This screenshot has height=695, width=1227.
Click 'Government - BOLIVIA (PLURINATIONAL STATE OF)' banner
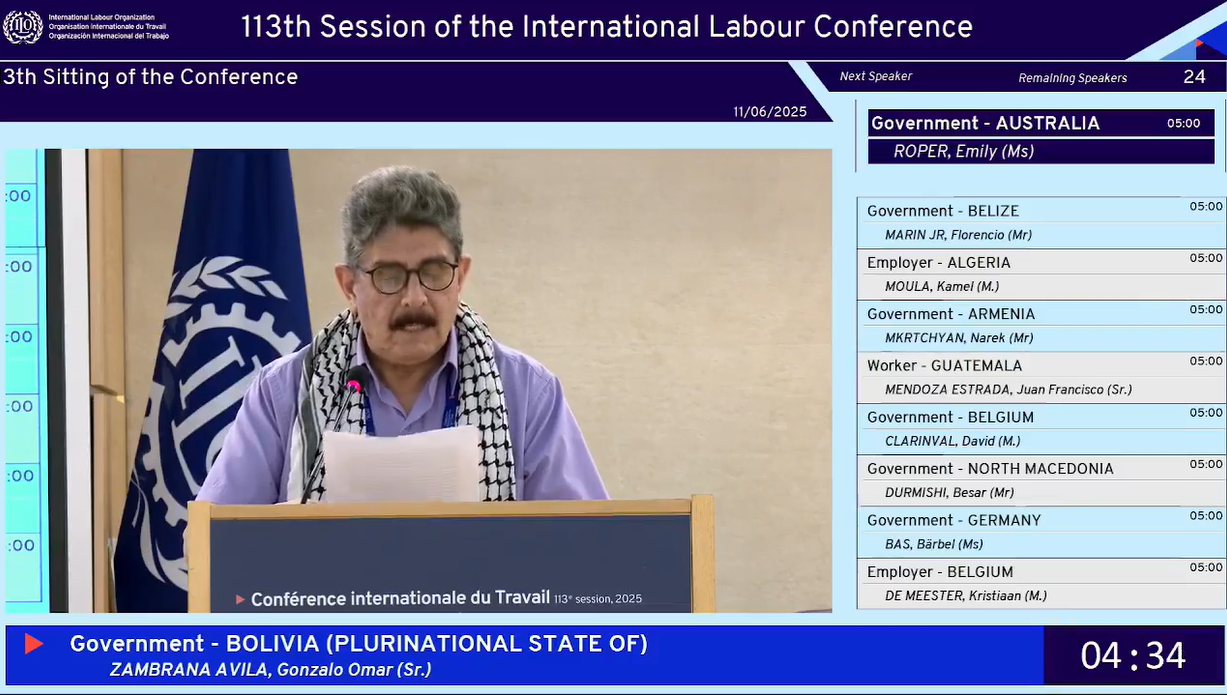click(359, 644)
